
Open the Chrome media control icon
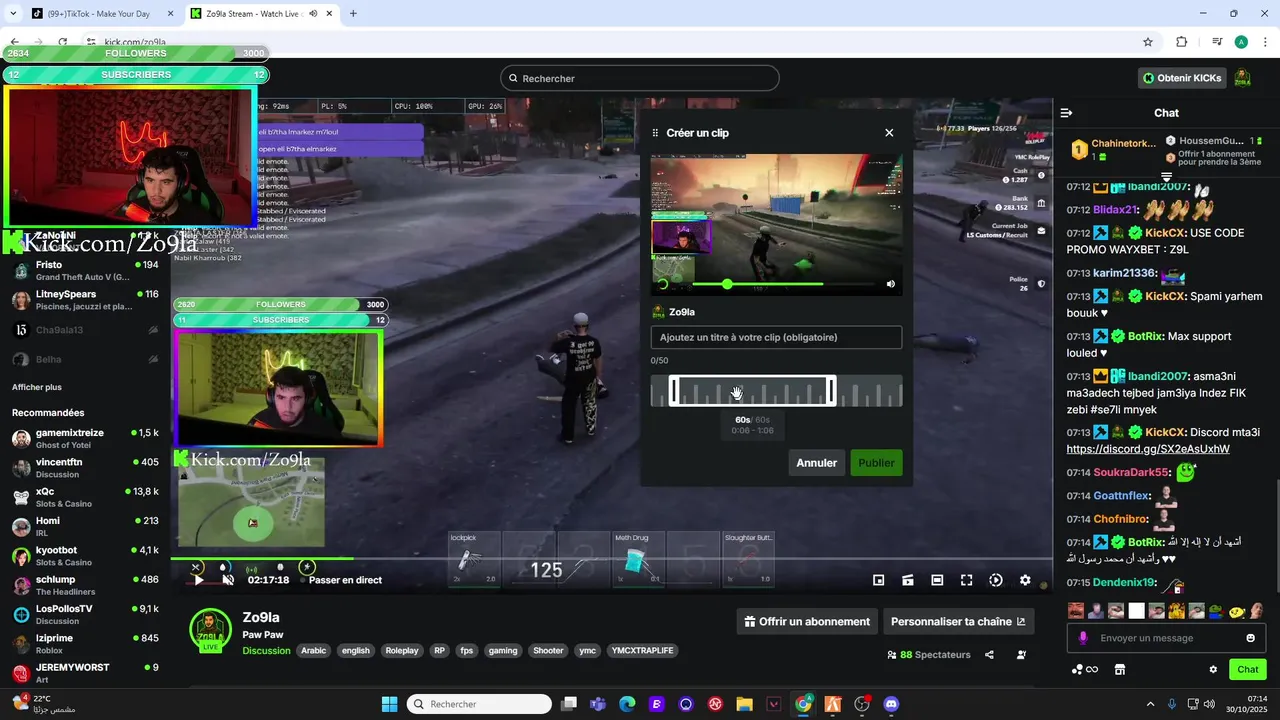(x=1217, y=42)
